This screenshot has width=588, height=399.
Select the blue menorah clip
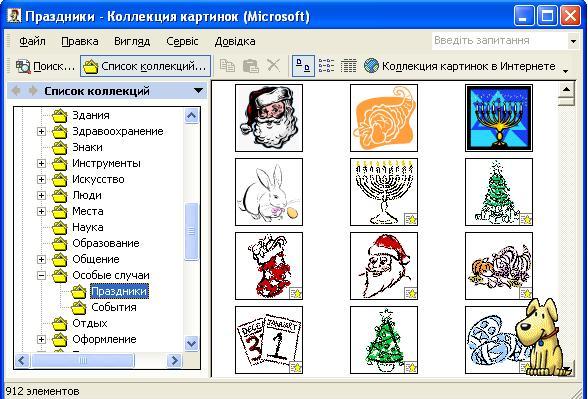499,118
